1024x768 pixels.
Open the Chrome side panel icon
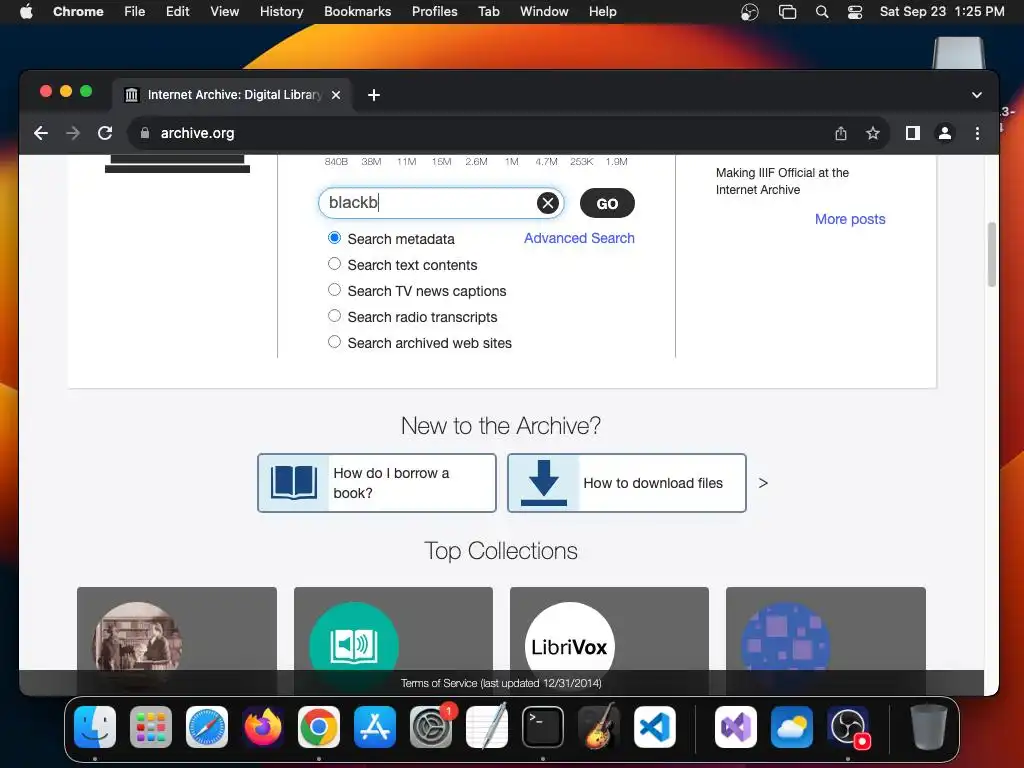pyautogui.click(x=913, y=133)
